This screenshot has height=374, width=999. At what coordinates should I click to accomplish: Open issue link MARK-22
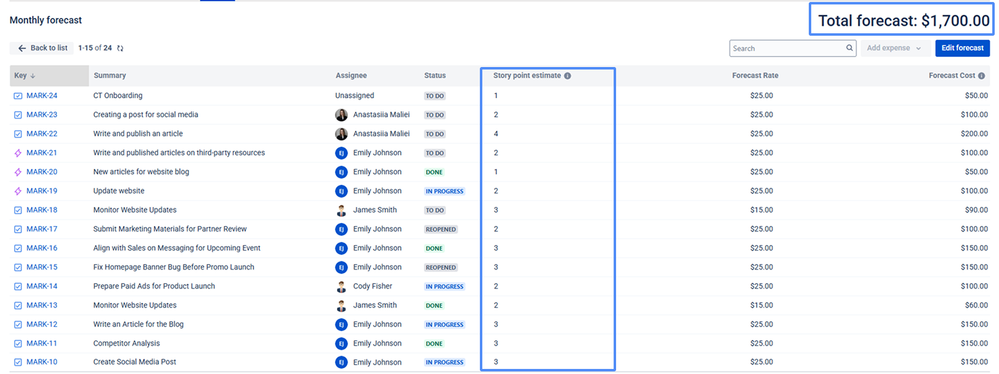(x=42, y=134)
